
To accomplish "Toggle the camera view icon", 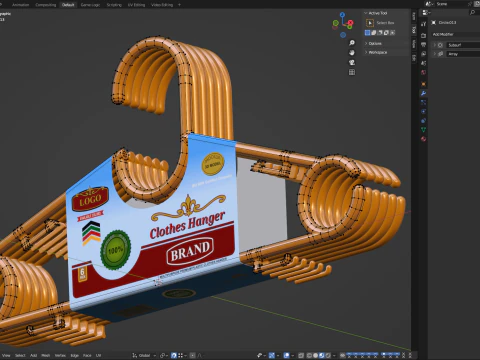I will 352,62.
